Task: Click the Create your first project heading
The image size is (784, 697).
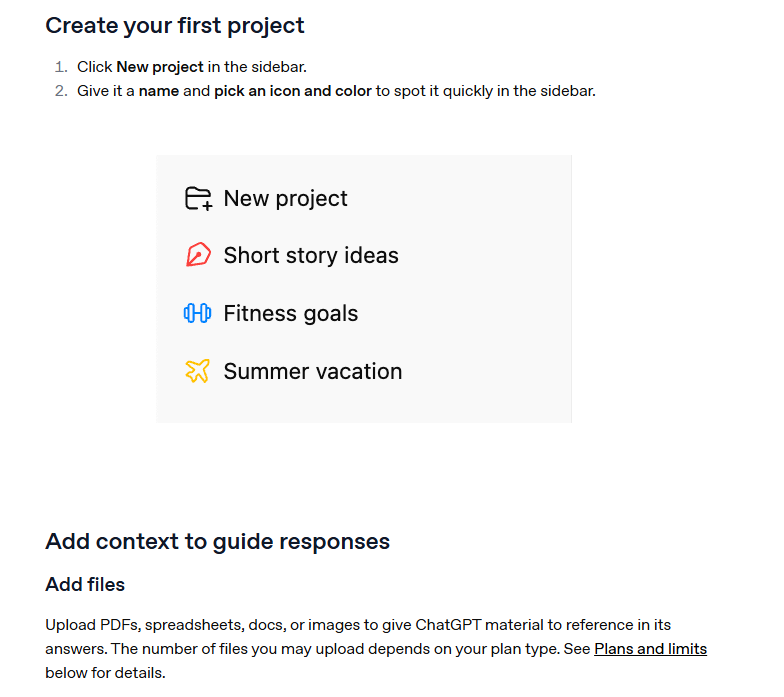Action: [174, 26]
